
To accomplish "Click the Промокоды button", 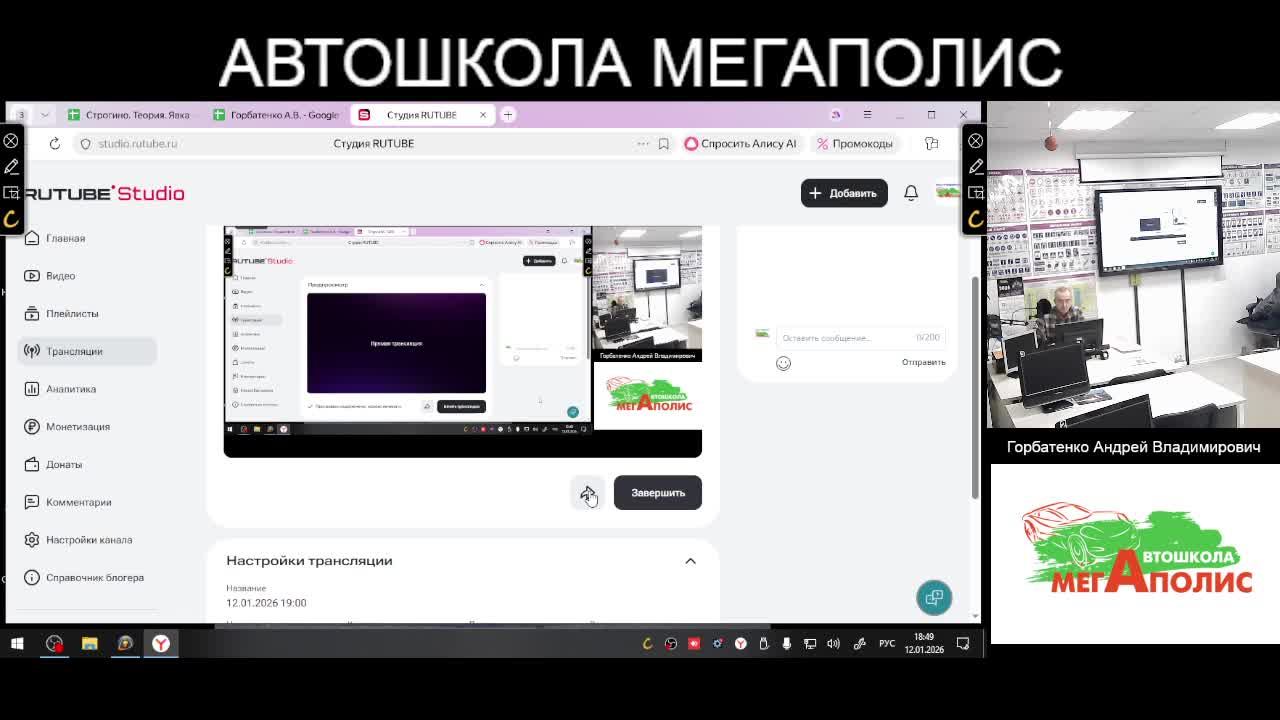I will pos(855,144).
